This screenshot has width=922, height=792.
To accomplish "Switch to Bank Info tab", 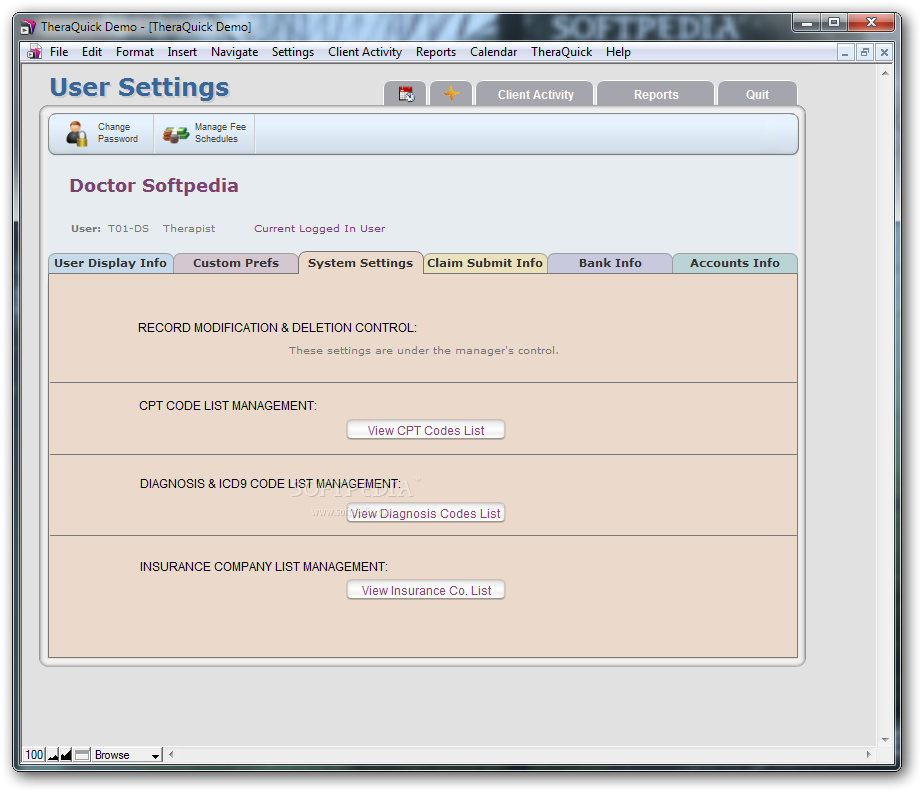I will [610, 263].
